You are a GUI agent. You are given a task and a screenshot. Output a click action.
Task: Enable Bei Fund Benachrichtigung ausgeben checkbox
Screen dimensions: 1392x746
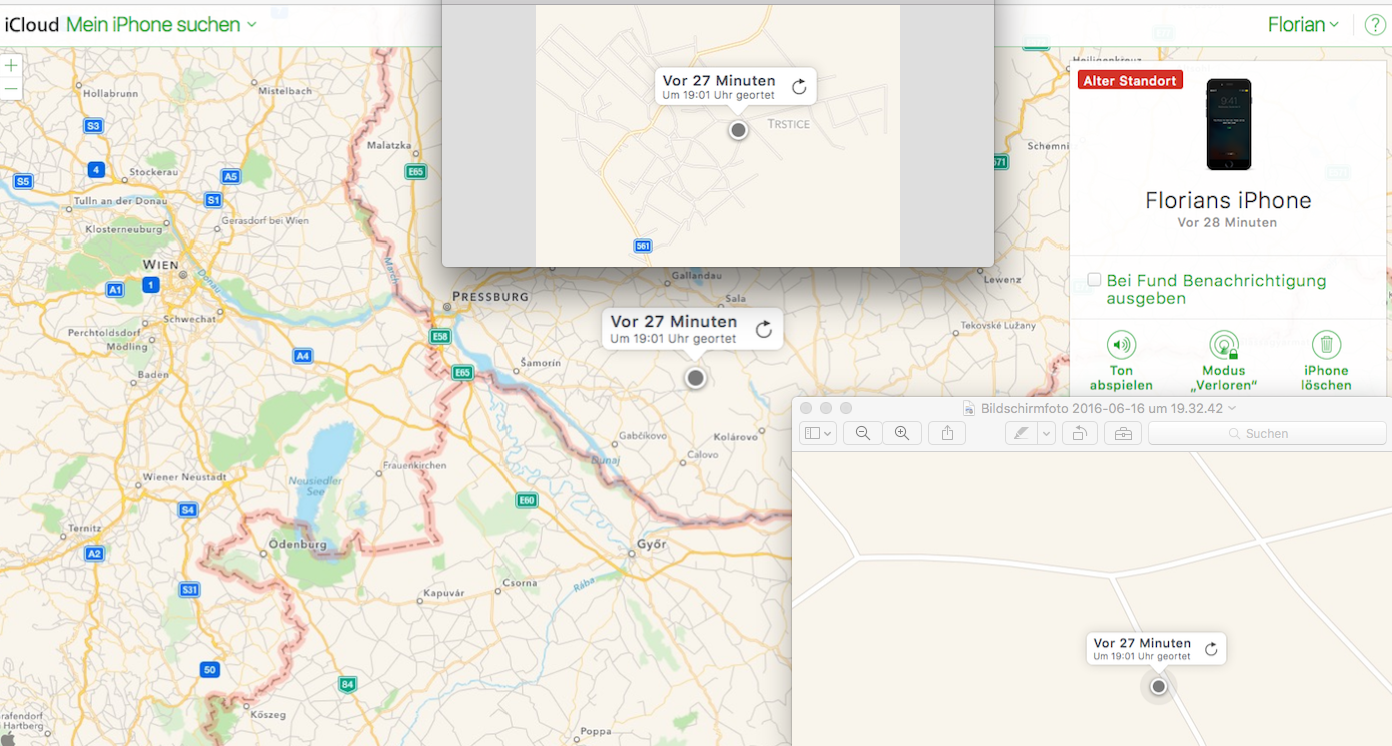pos(1095,280)
